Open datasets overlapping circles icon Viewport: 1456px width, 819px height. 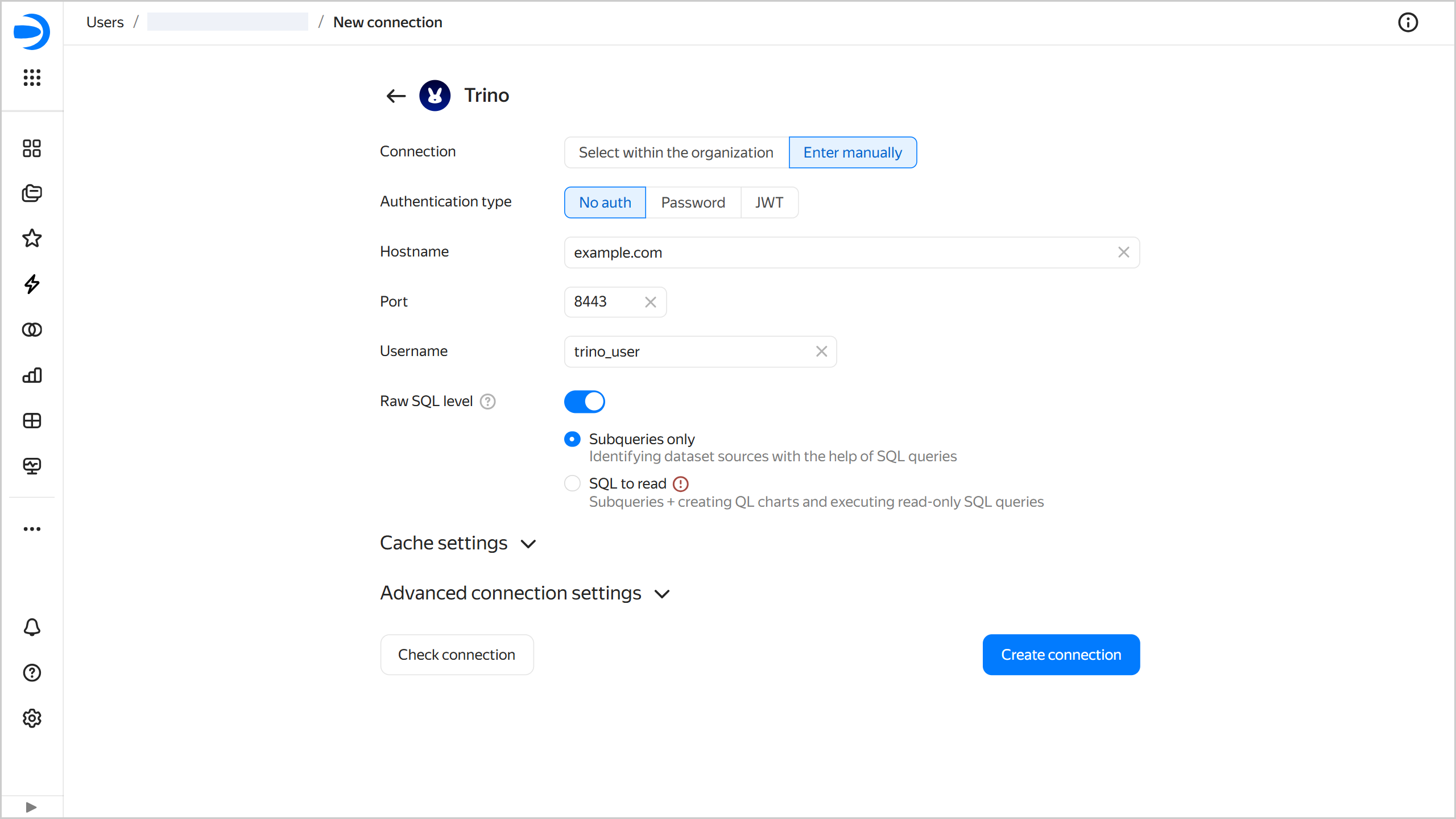click(x=32, y=330)
